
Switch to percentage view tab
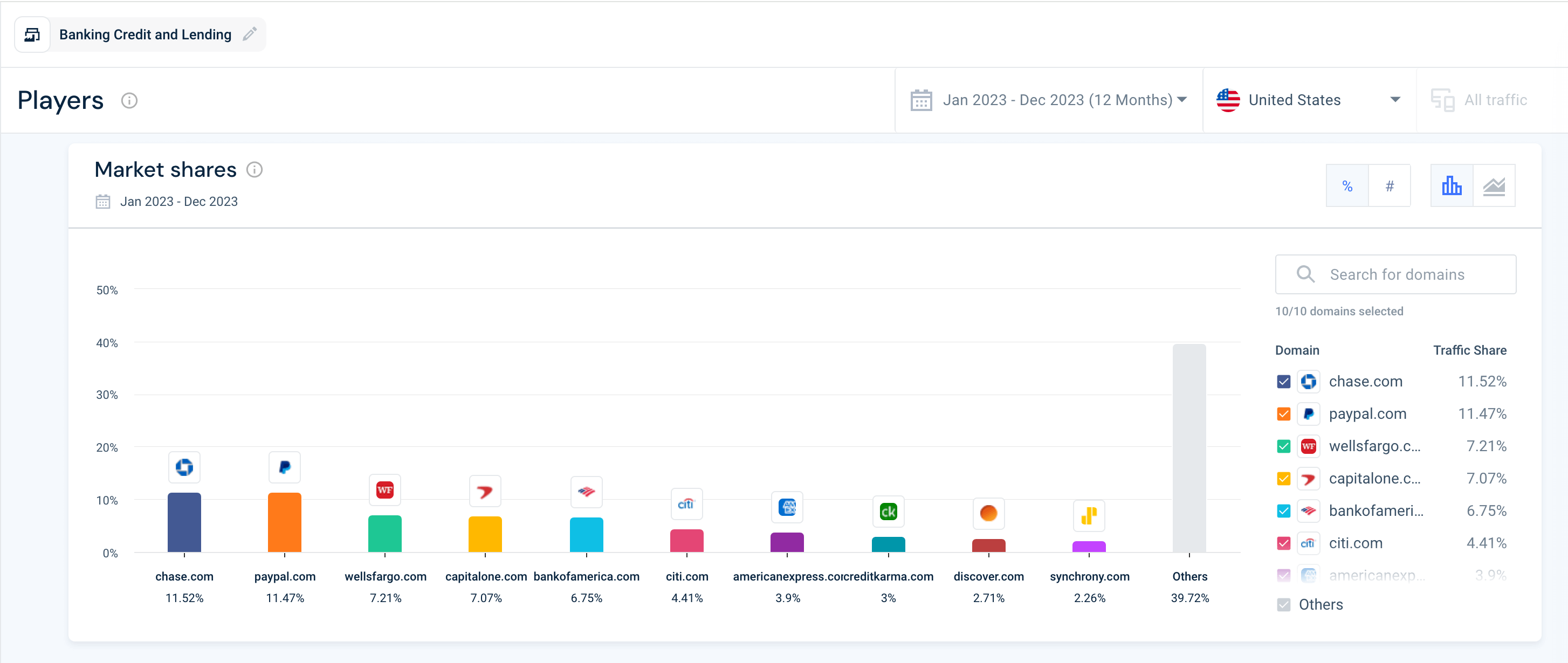tap(1347, 185)
